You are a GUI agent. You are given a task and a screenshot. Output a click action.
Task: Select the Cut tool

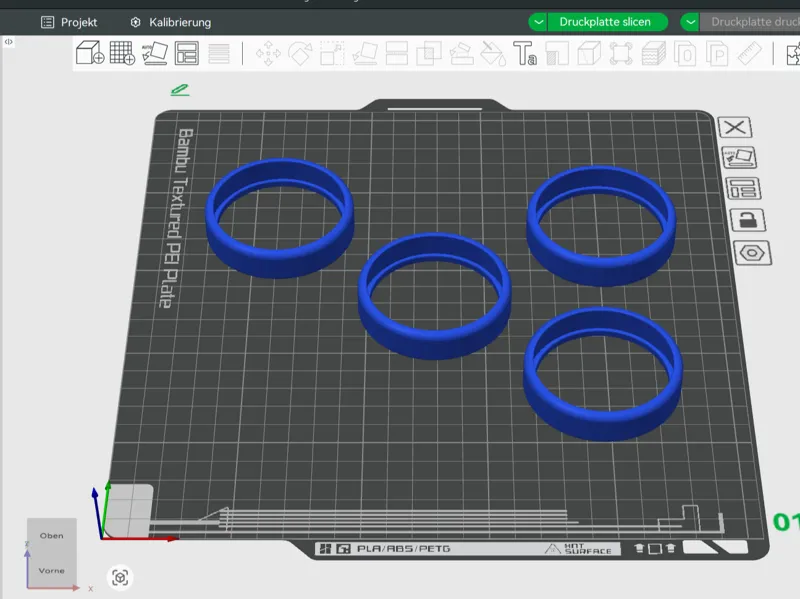pos(396,54)
